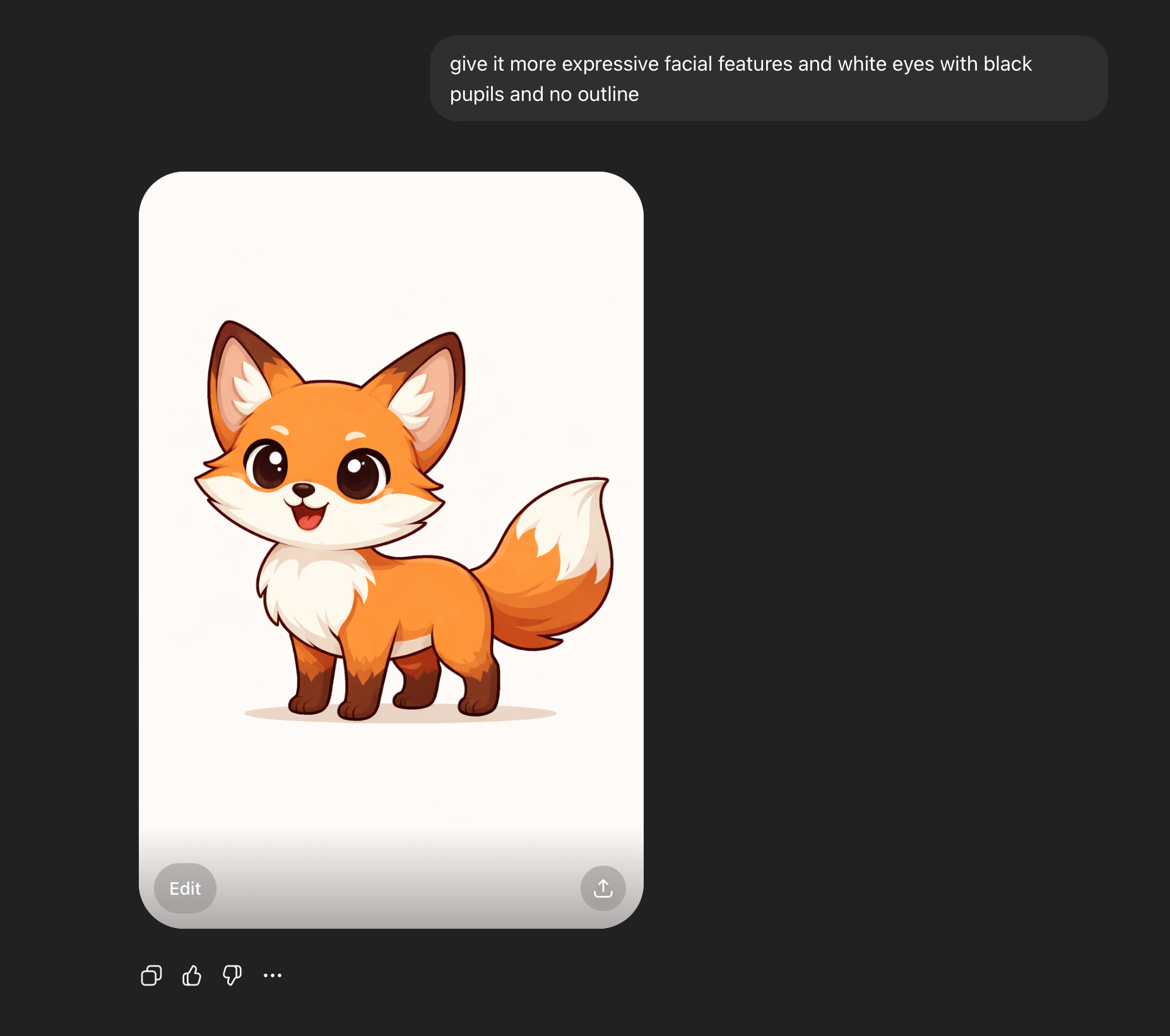Click the share/upload icon on the image
This screenshot has width=1170, height=1036.
point(603,888)
